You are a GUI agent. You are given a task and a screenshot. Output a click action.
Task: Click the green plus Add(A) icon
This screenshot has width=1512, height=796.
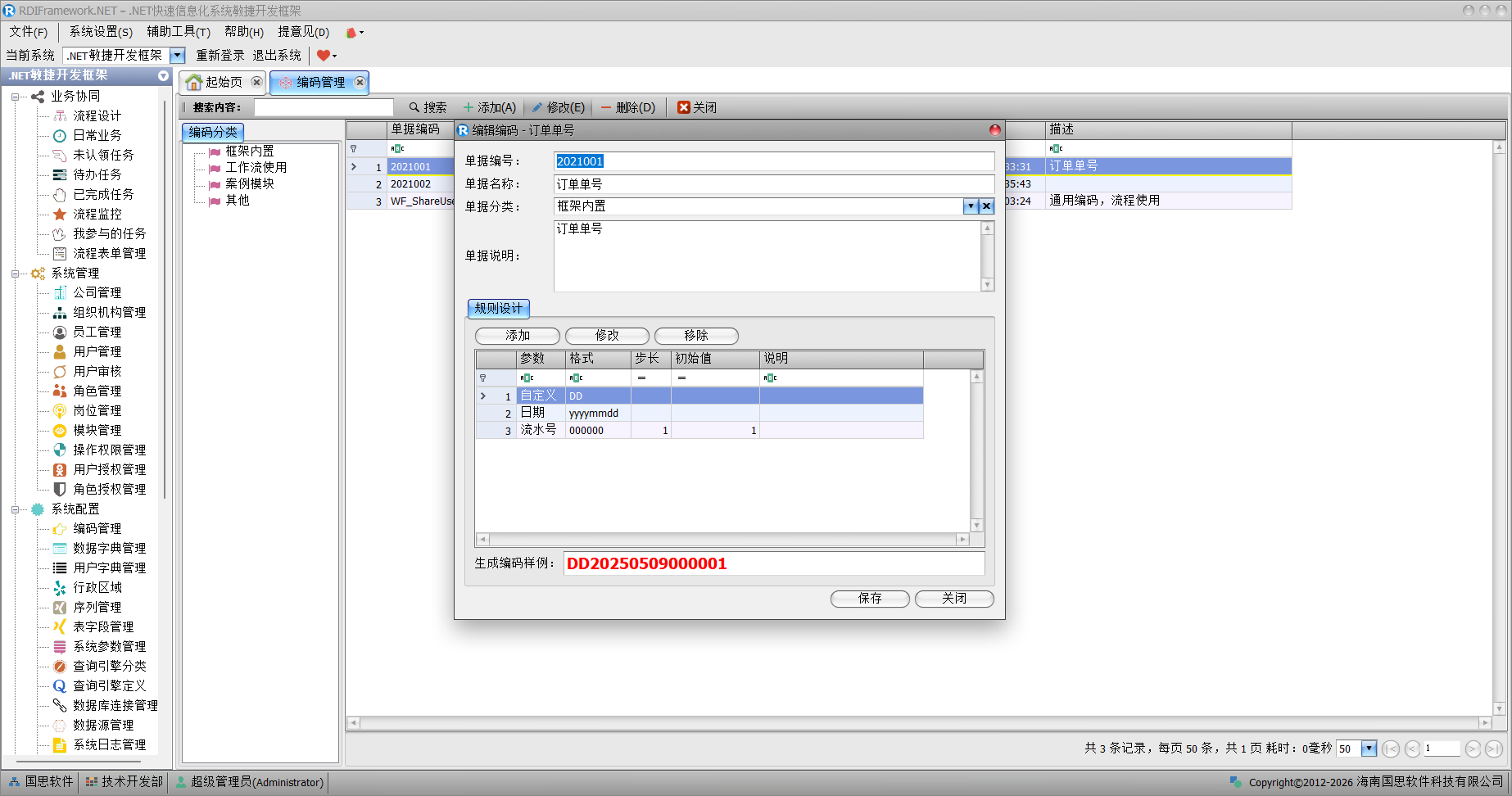coord(469,107)
